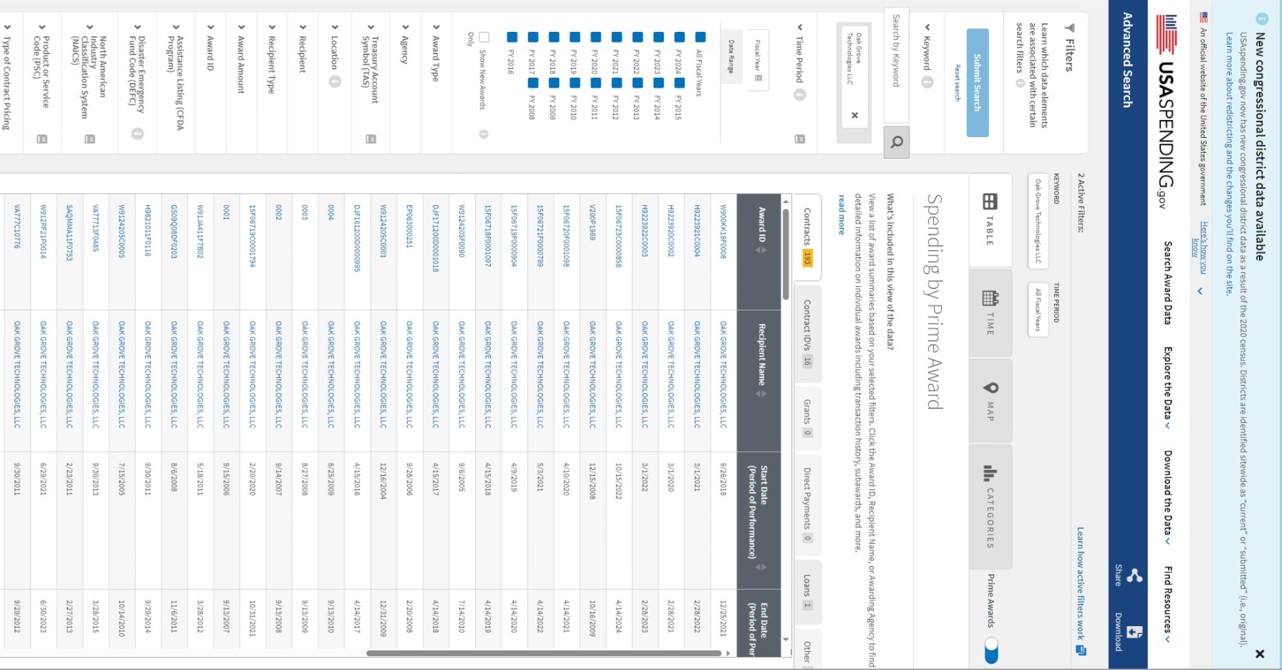Click the keyword search magnifier button
This screenshot has width=1282, height=670.
coord(895,142)
